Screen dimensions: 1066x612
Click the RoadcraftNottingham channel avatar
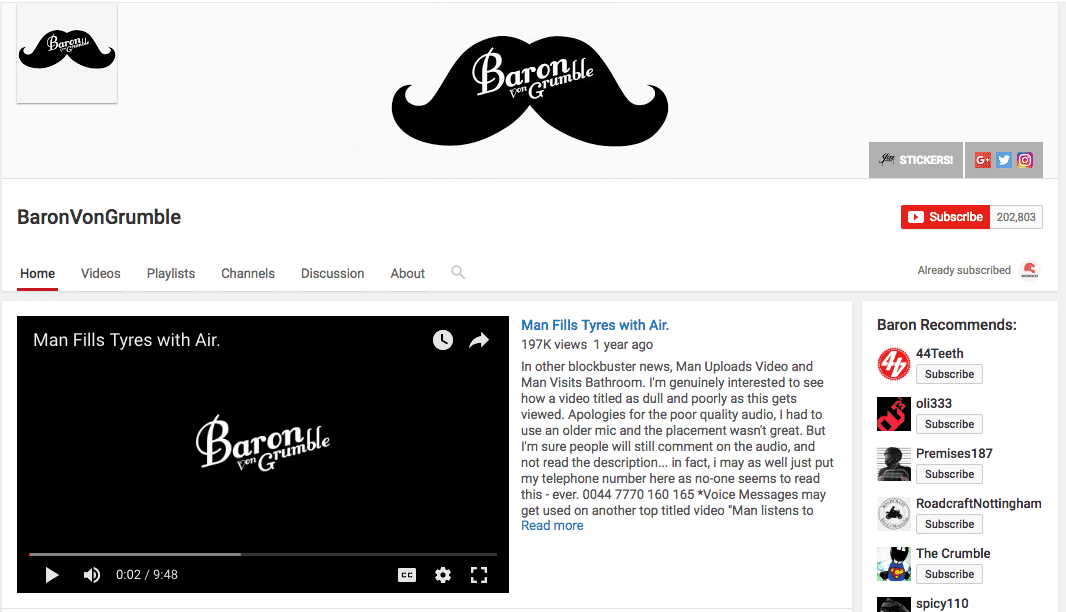click(x=893, y=513)
